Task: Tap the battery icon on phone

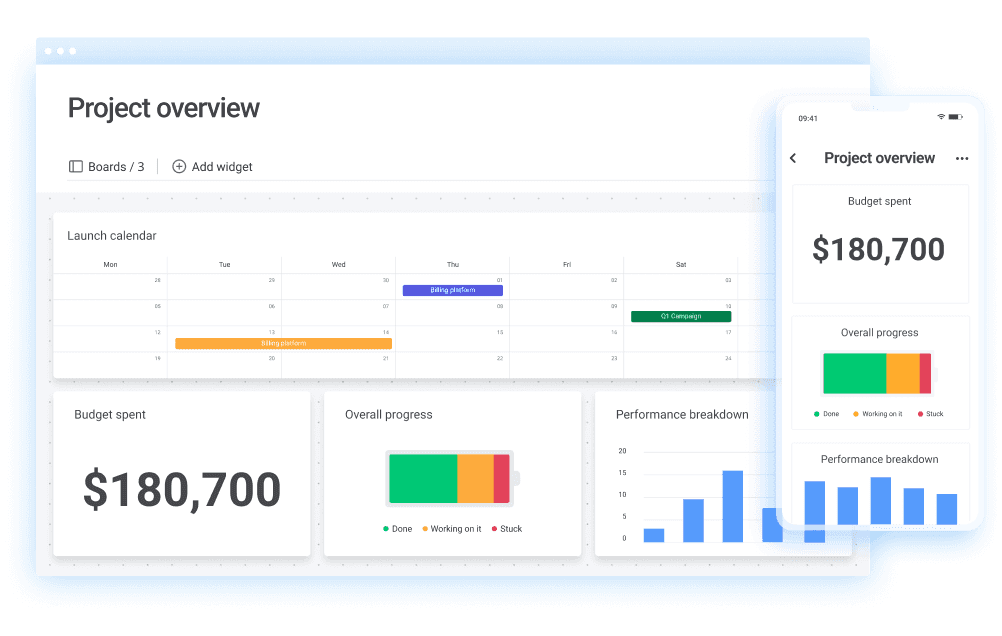Action: point(956,118)
